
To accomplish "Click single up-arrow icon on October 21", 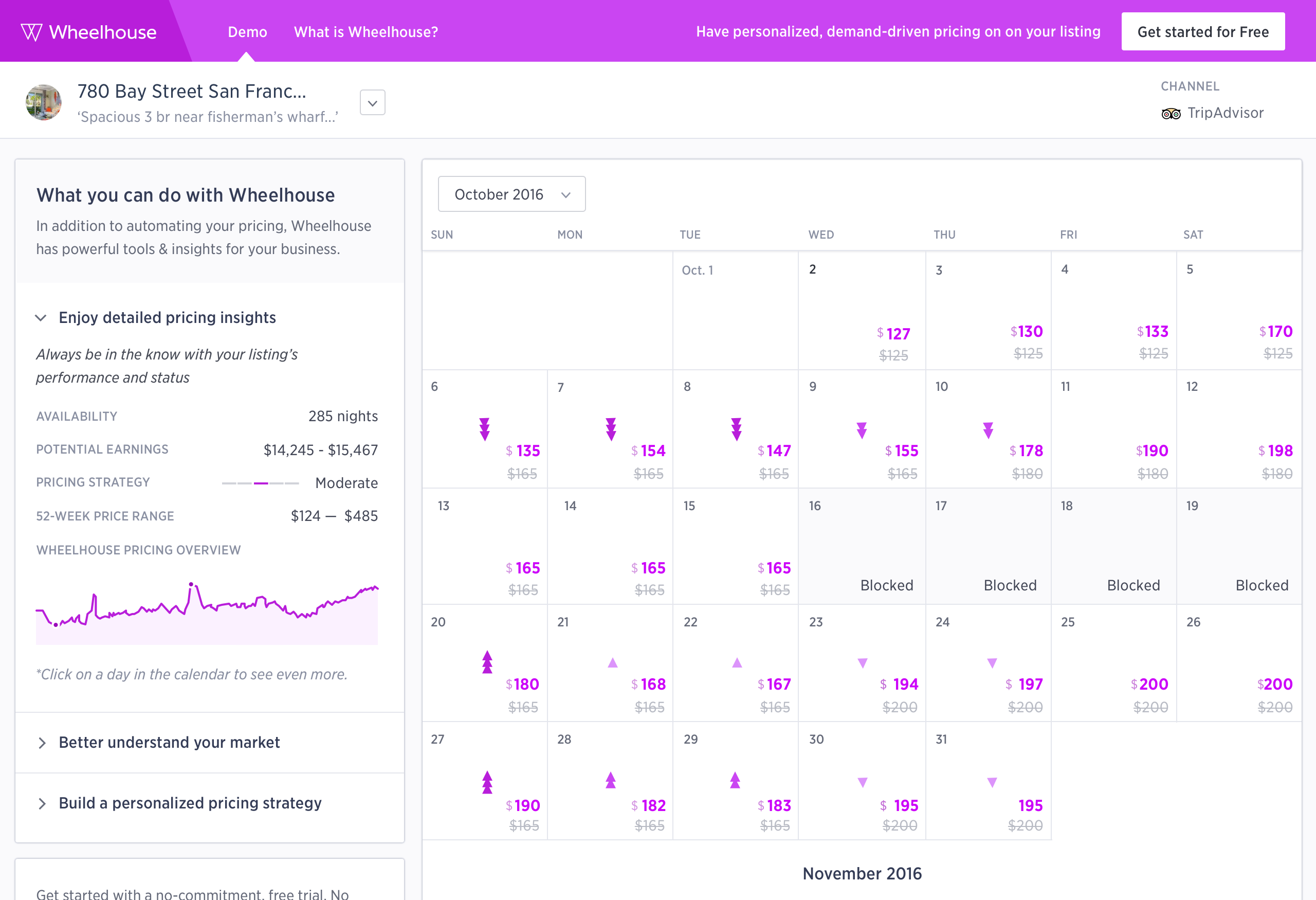I will (612, 663).
